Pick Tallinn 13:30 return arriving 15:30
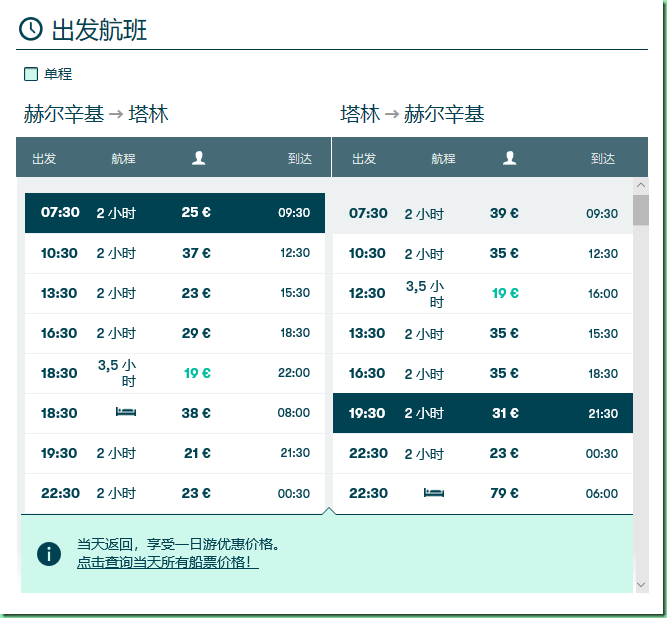The width and height of the screenshot is (667, 618). tap(483, 333)
